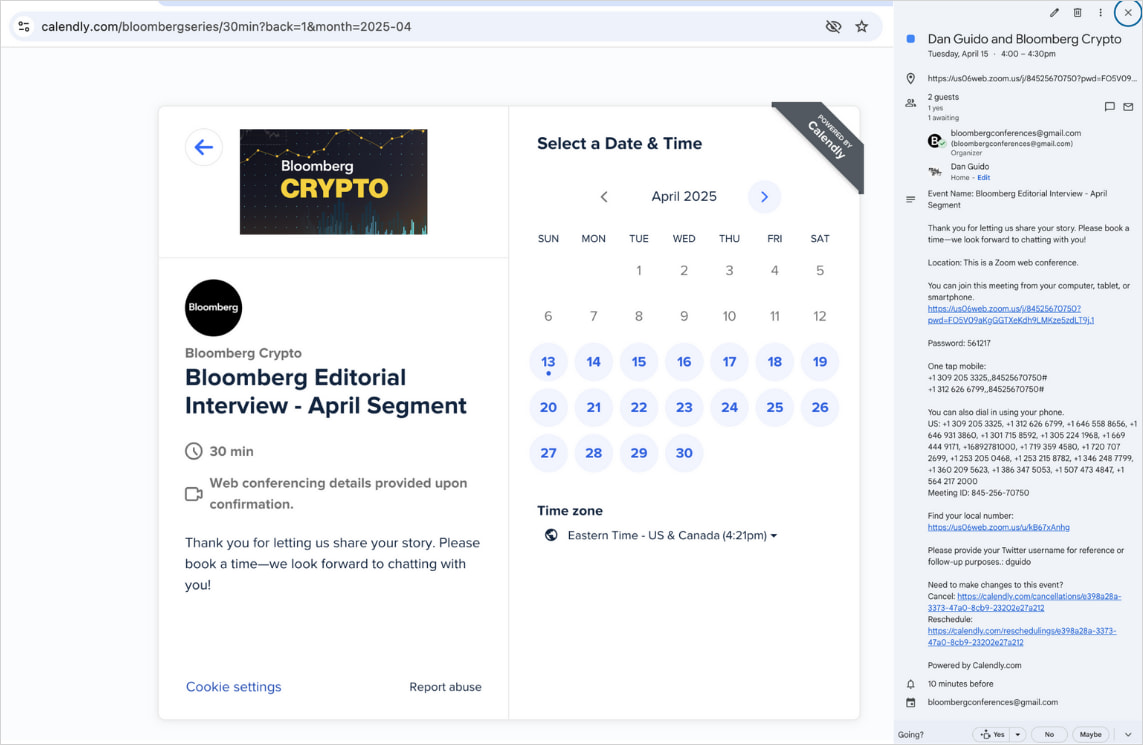Email guests via the envelope icon

click(x=1130, y=107)
